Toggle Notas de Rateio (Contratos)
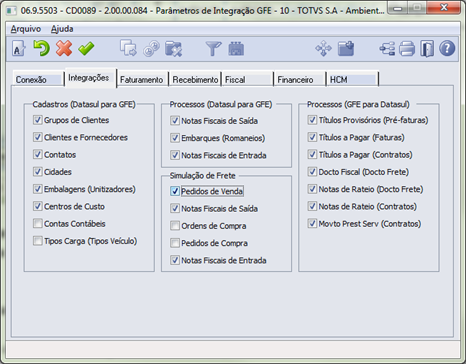The height and width of the screenshot is (364, 466). point(312,206)
